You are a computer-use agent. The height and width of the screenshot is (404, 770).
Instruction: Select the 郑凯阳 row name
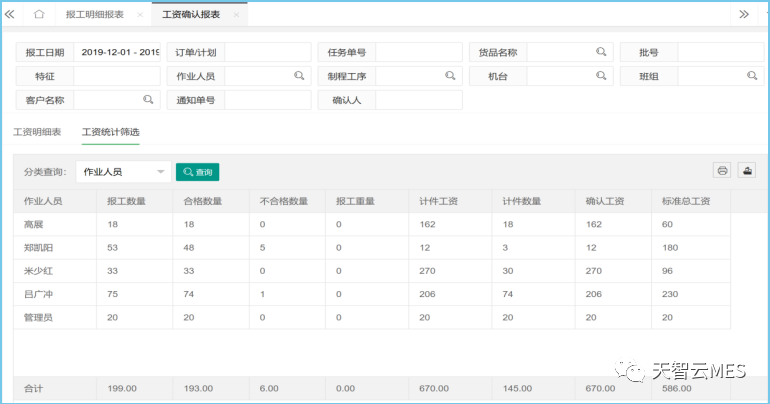pos(38,247)
